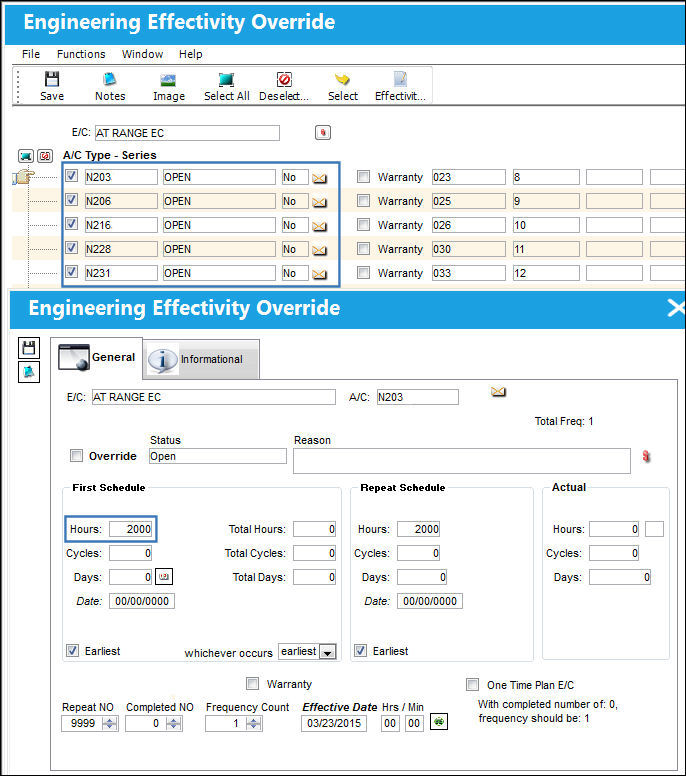686x776 pixels.
Task: Click the deselect icon above A/C list
Action: (45, 156)
